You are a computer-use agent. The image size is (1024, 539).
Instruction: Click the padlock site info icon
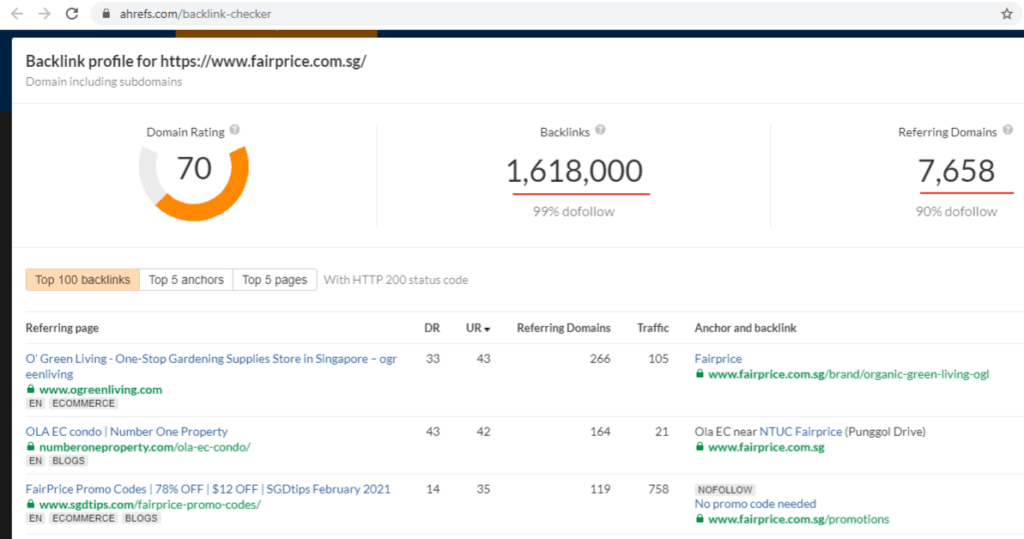pos(106,14)
